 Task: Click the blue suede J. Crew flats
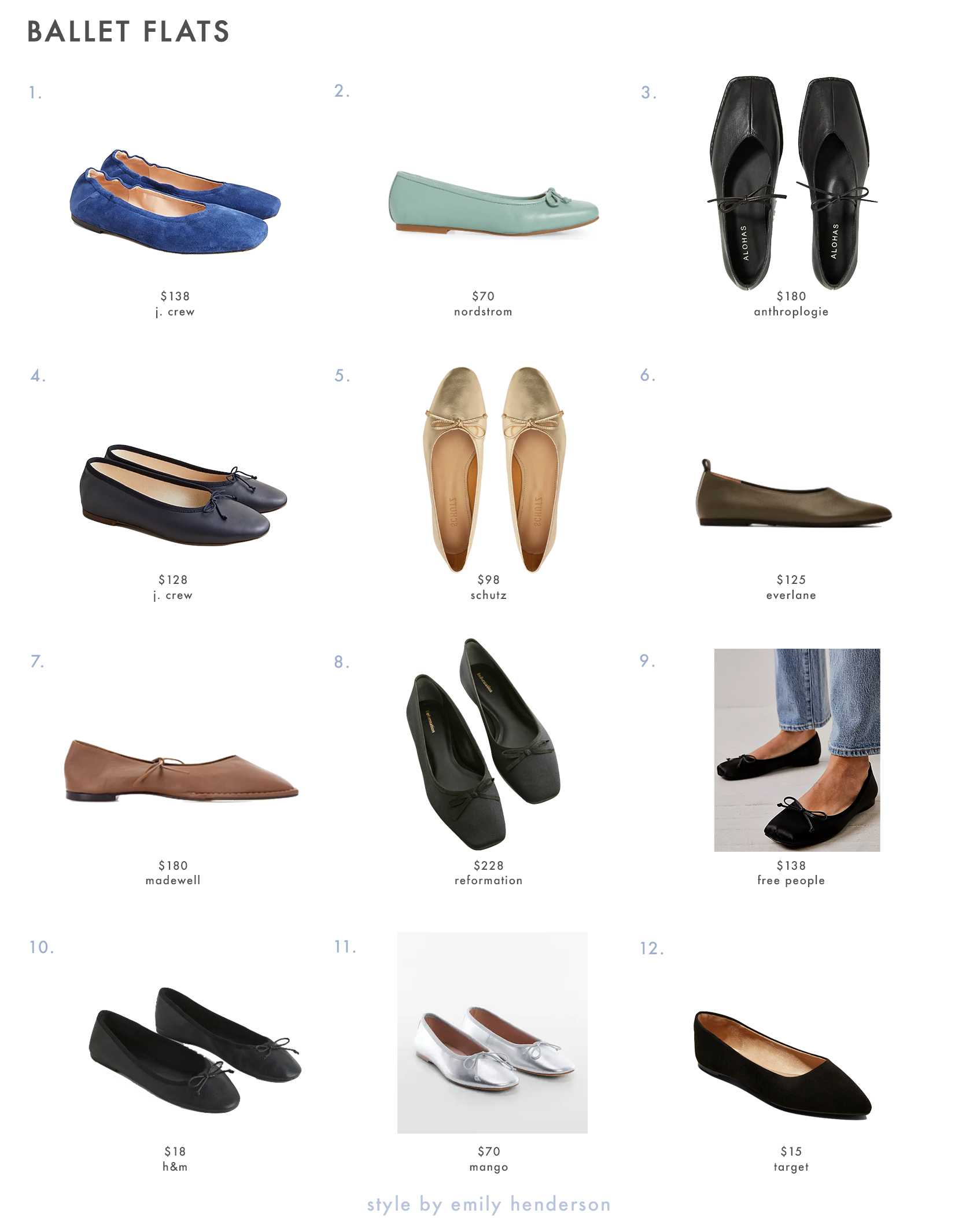[175, 201]
